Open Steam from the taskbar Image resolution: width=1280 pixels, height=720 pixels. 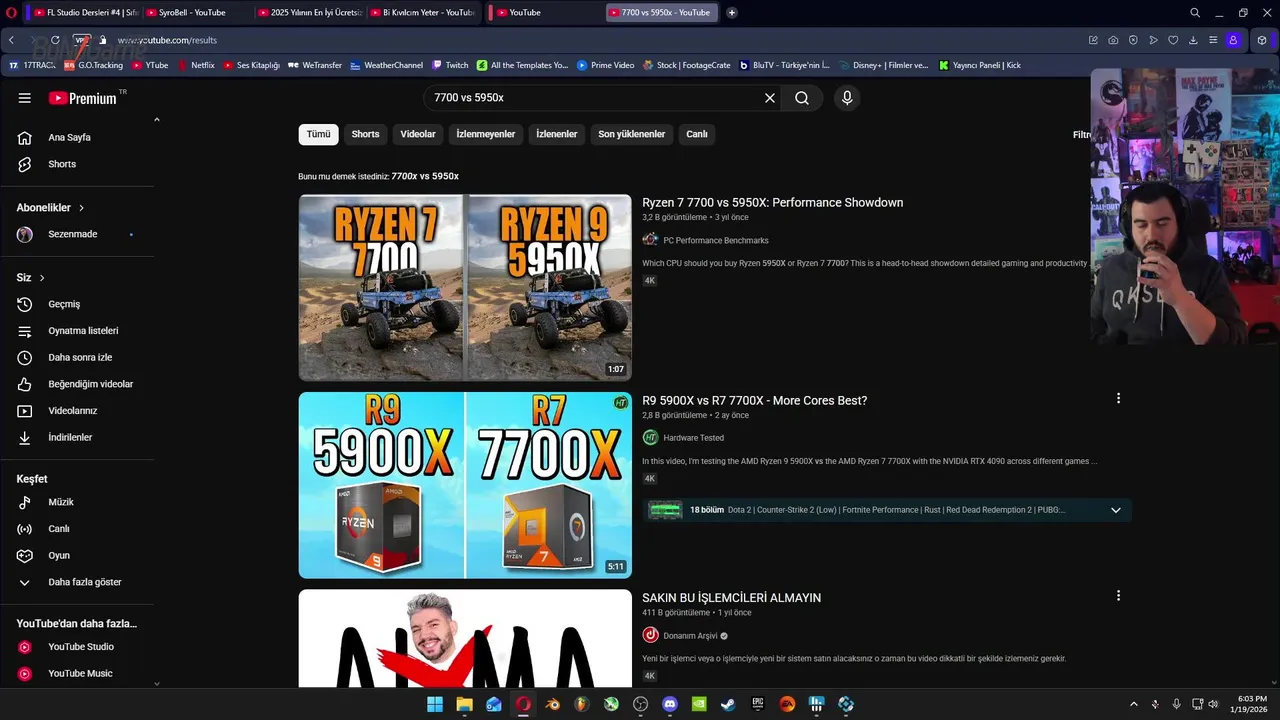coord(729,704)
